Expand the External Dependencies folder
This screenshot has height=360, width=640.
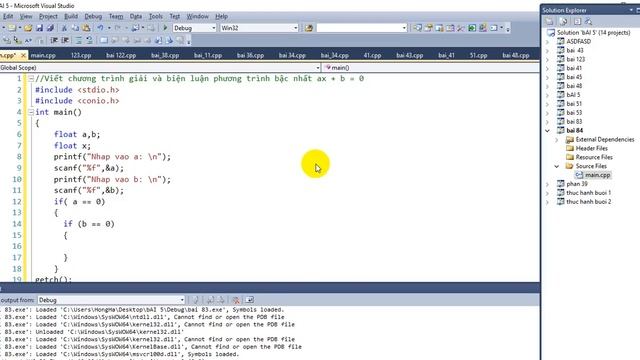tap(557, 140)
